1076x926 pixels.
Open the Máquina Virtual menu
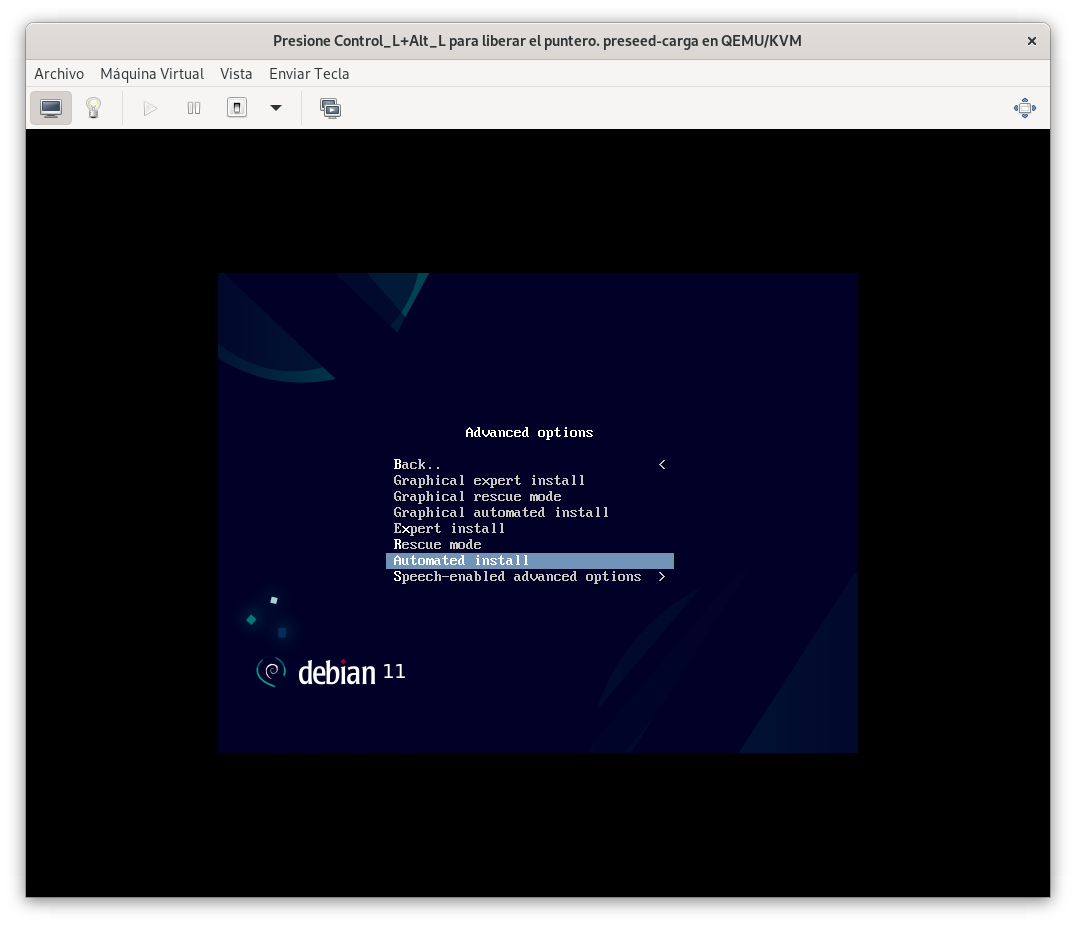[152, 74]
